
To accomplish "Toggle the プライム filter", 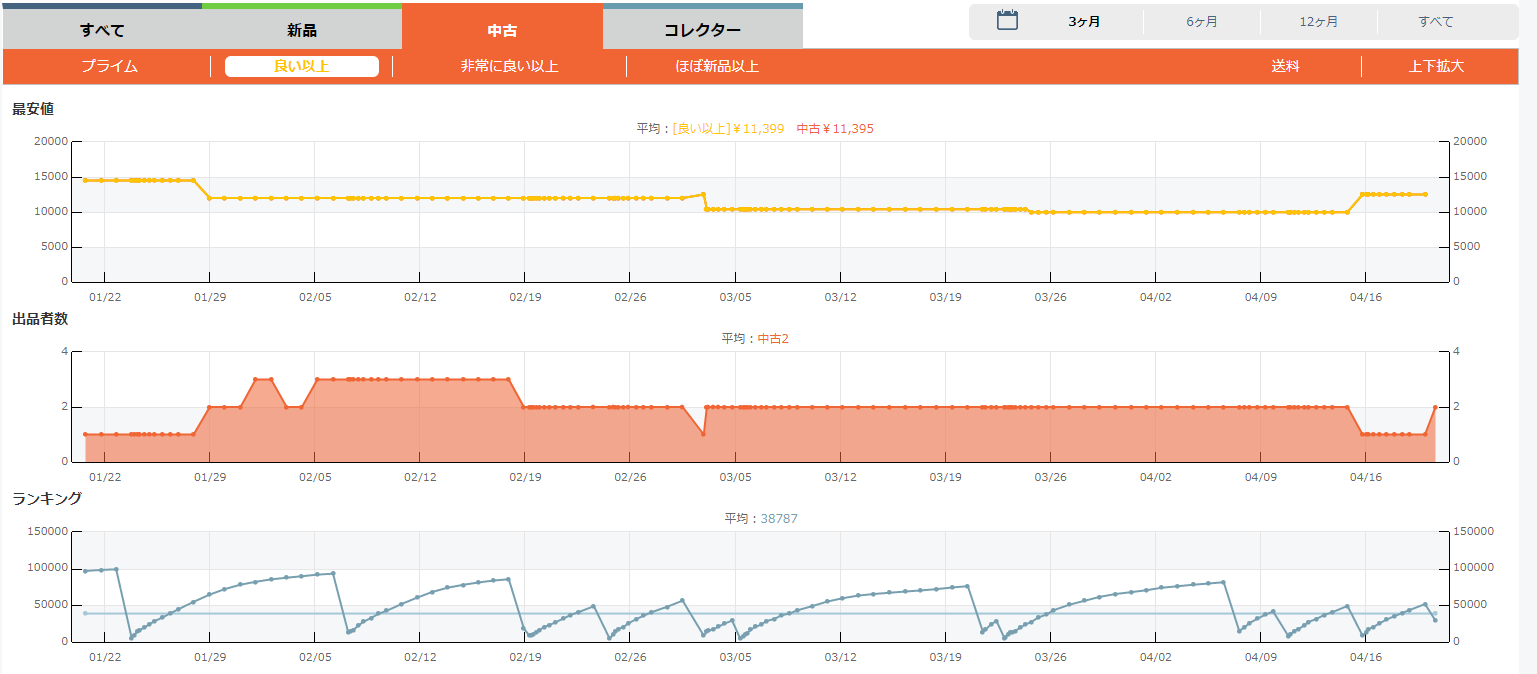I will (109, 67).
